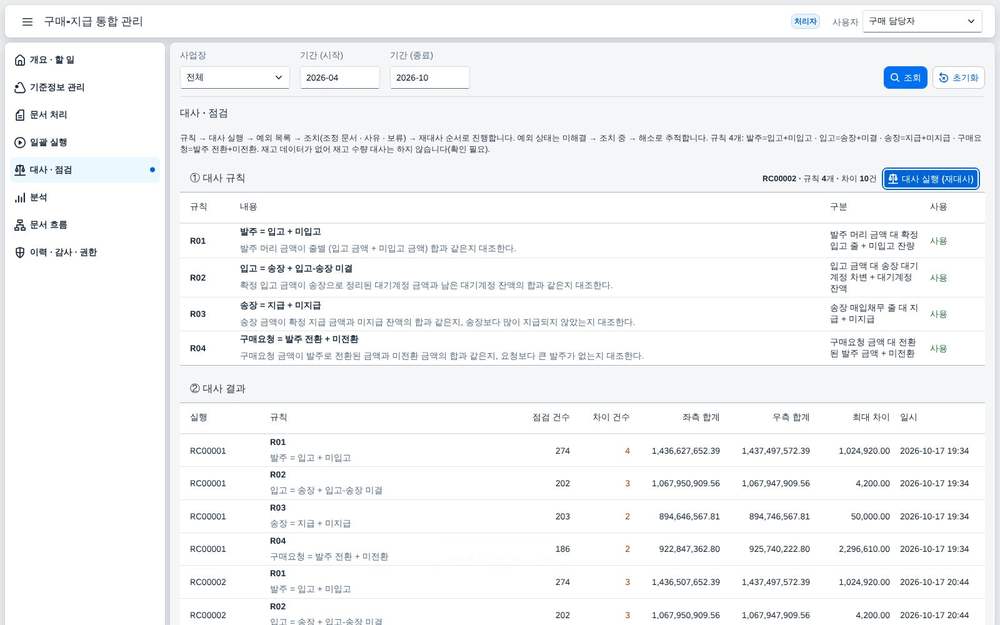
Task: Click the document icon for 문서 처리
Action: pos(20,115)
